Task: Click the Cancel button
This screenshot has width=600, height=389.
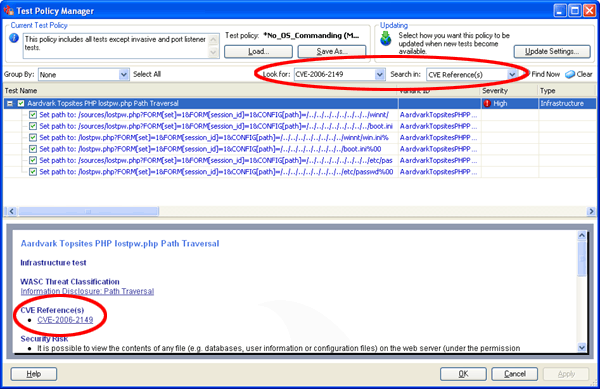Action: click(x=515, y=374)
